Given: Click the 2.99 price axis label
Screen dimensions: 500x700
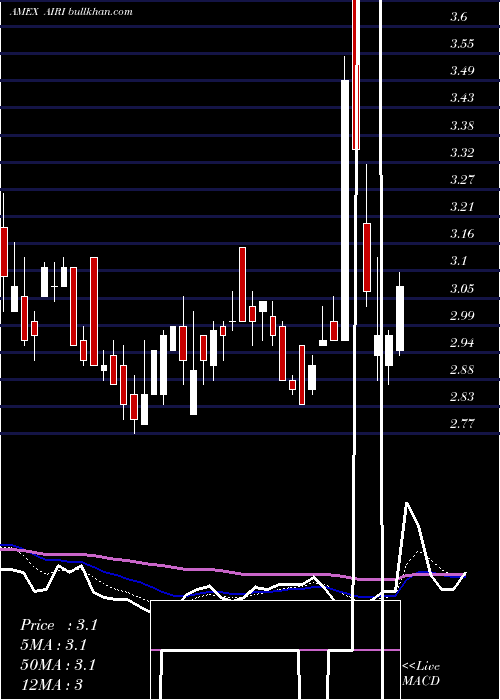Looking at the screenshot, I should click(462, 316).
